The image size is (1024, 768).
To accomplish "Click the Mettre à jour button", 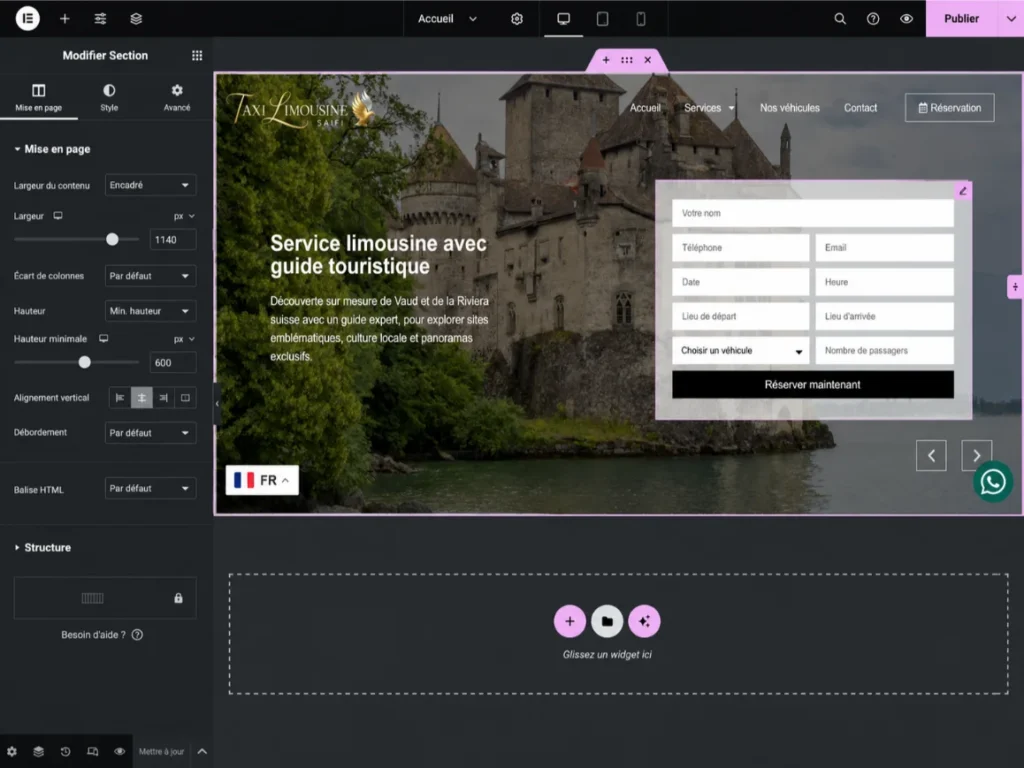I will (161, 752).
